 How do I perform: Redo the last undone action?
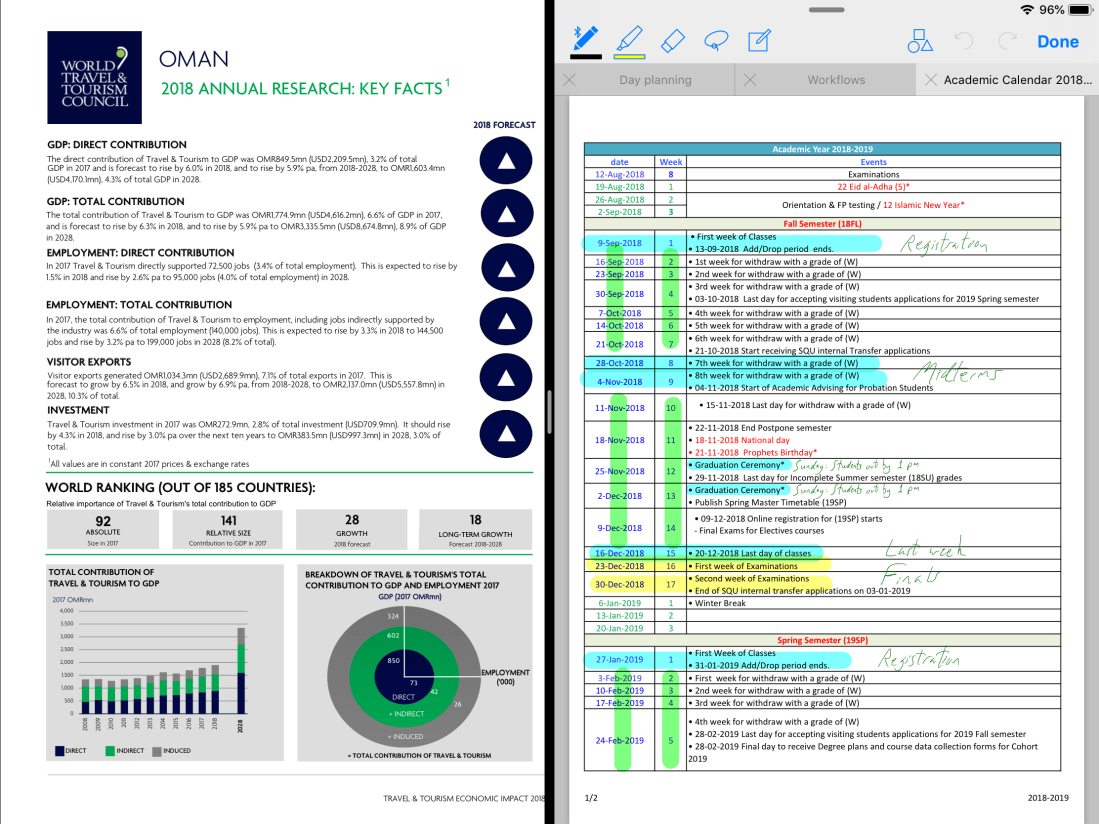click(1007, 41)
